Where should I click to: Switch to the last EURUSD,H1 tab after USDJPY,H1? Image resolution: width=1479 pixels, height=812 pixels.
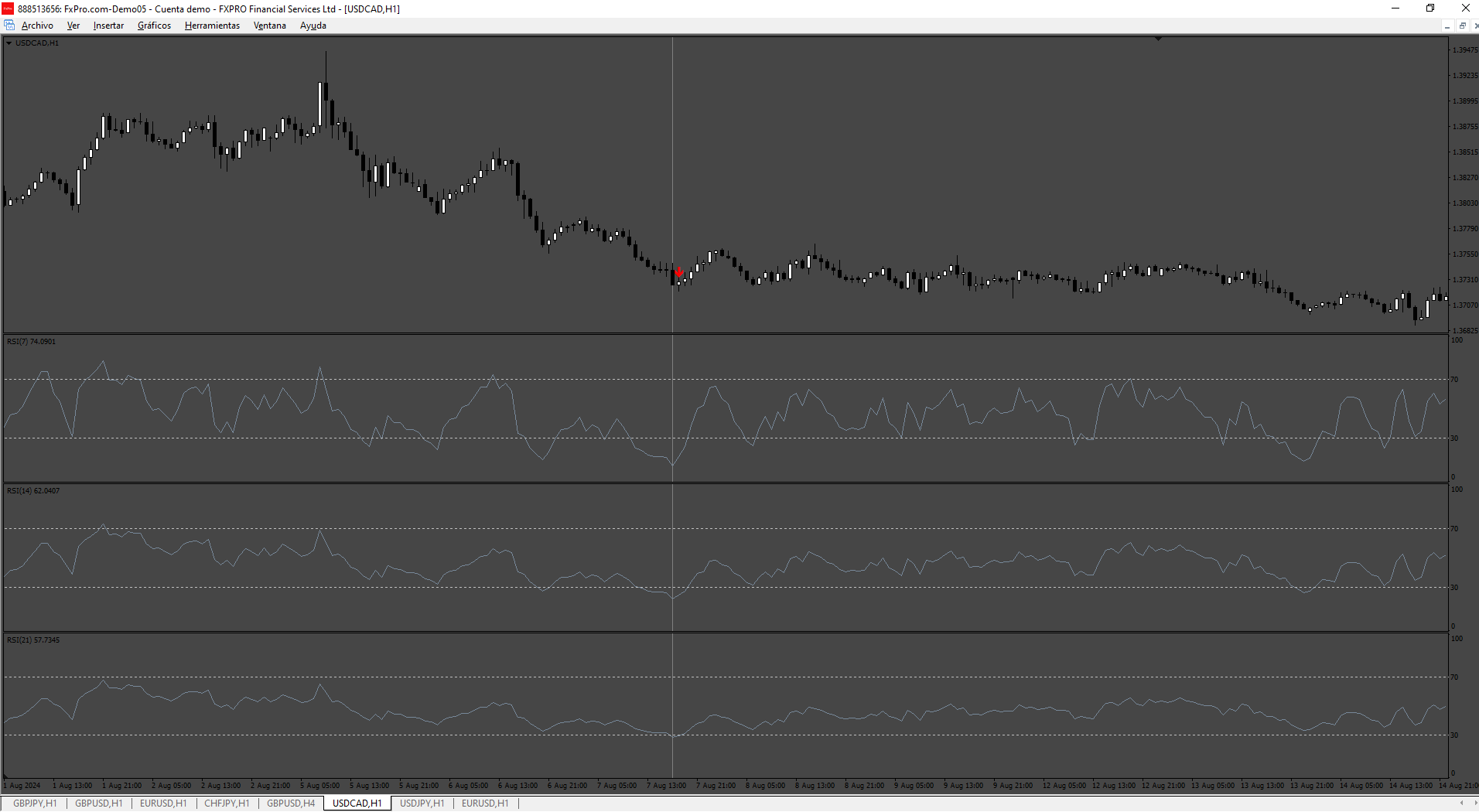485,803
